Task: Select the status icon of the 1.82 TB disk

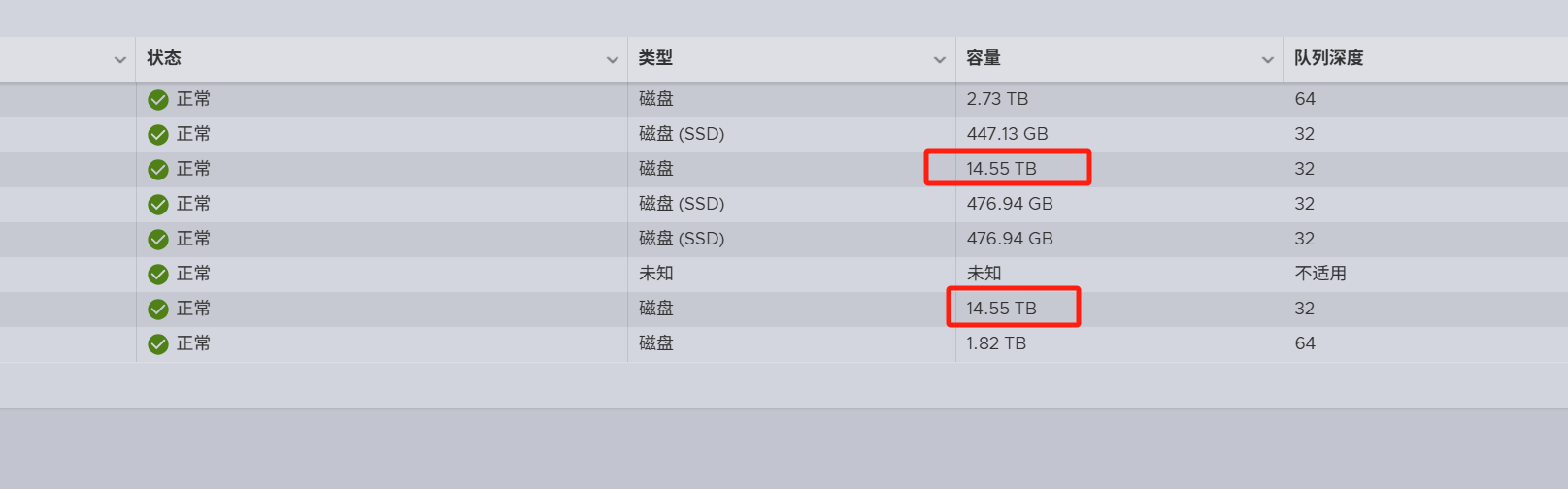Action: (158, 344)
